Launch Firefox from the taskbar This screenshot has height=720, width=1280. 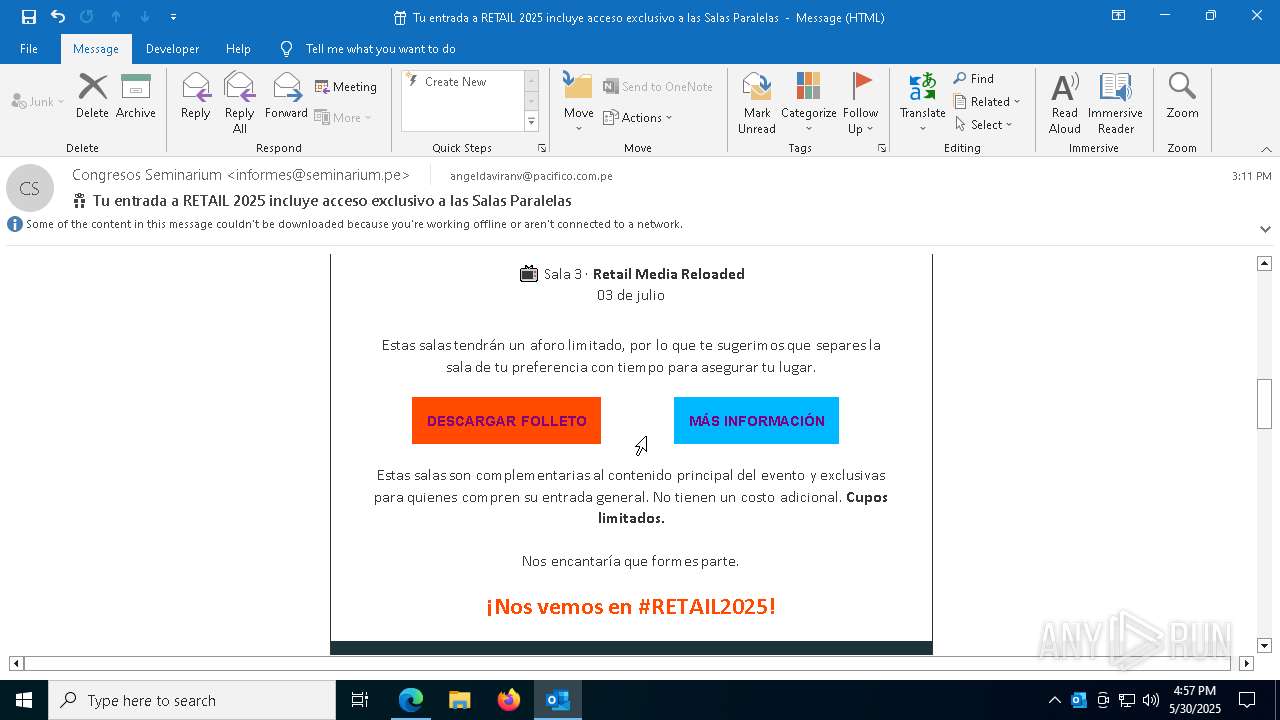(509, 700)
